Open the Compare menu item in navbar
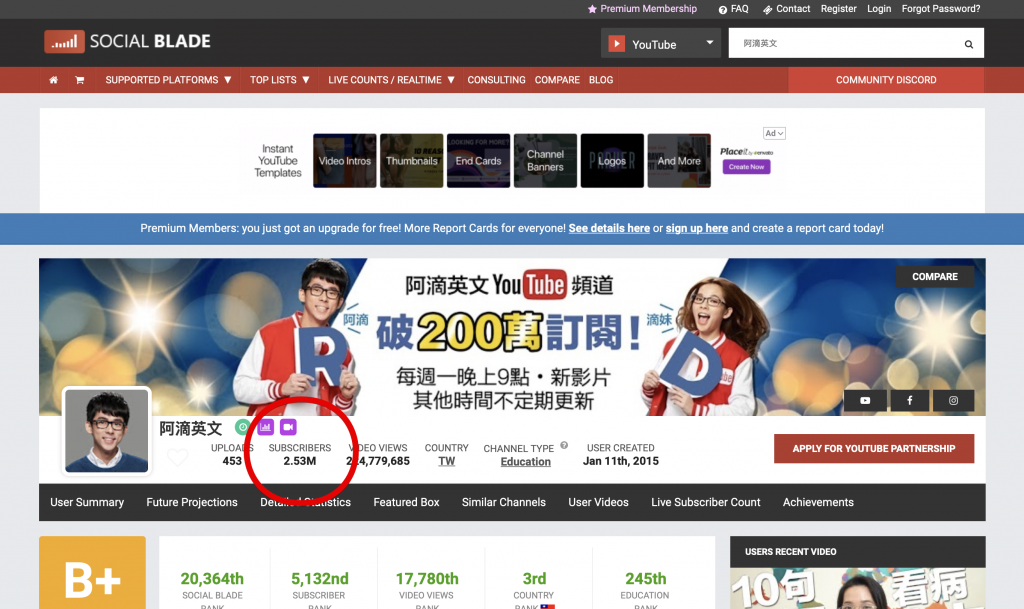The height and width of the screenshot is (609, 1024). (557, 80)
